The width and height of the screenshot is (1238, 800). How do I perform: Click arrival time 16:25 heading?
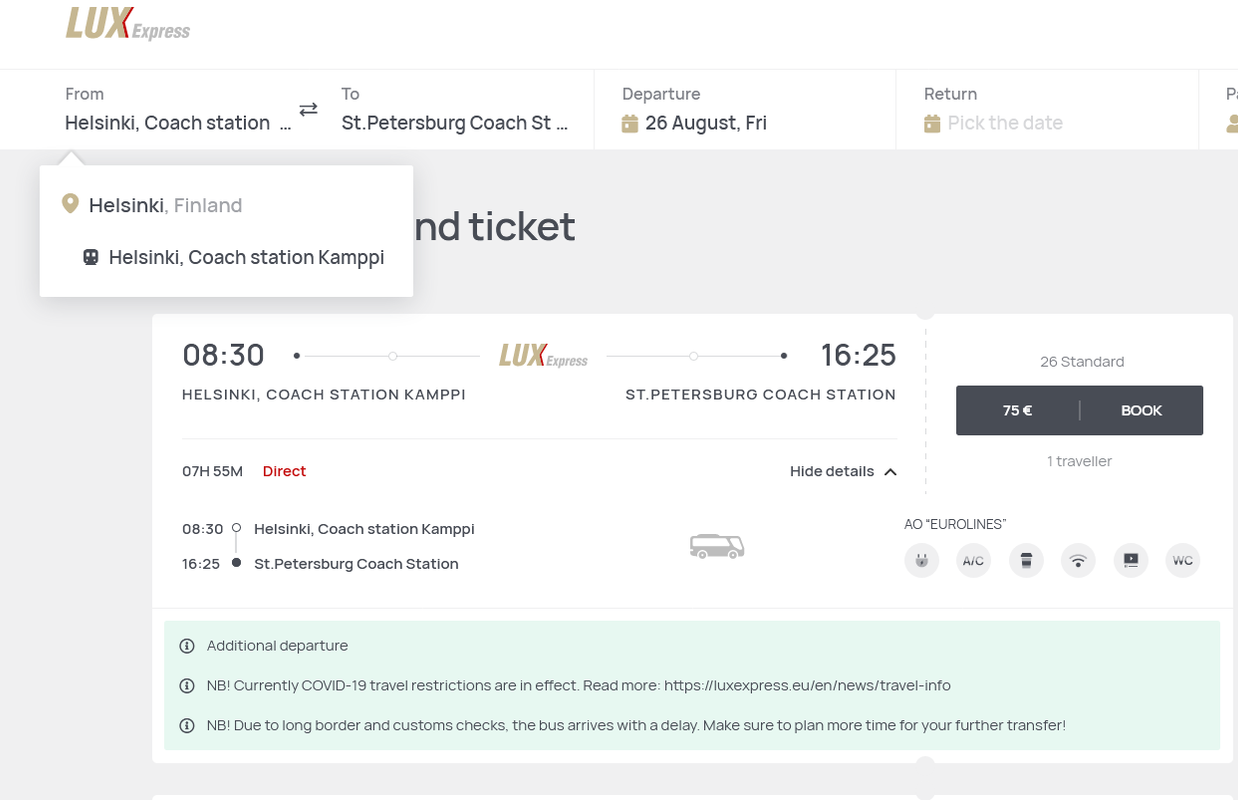point(858,355)
